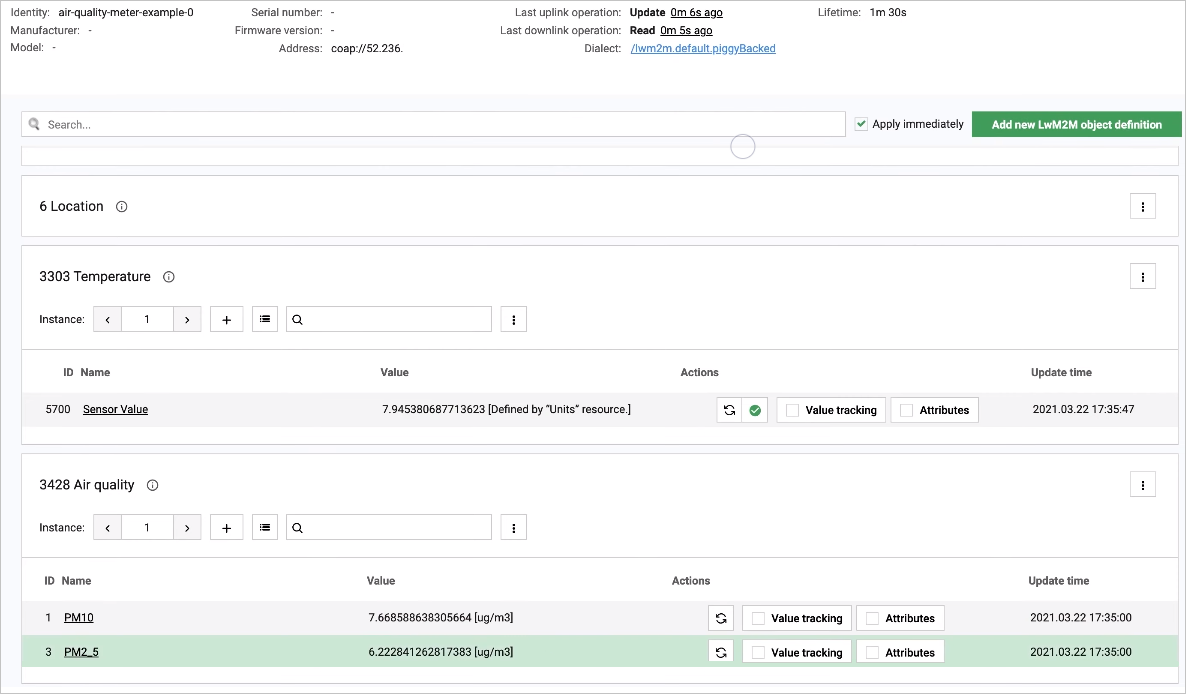Open info icon next to 3428 Air quality
Viewport: 1186px width, 694px height.
[153, 485]
